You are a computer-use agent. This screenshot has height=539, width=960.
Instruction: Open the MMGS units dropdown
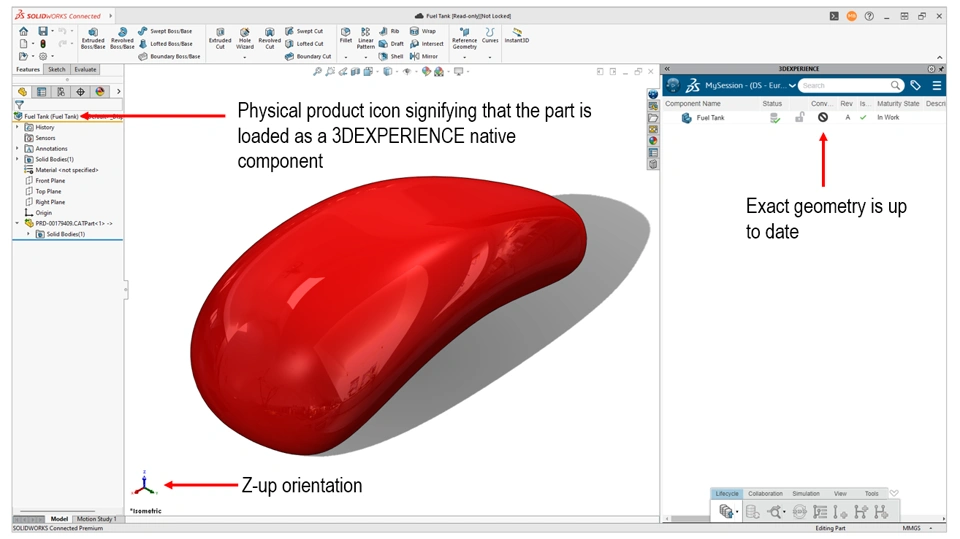[x=931, y=528]
